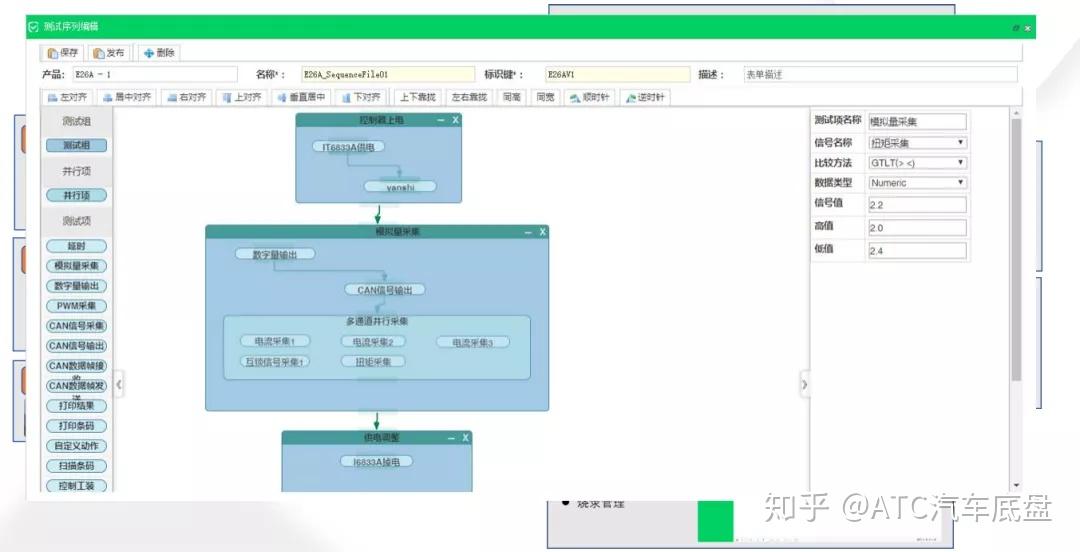The width and height of the screenshot is (1080, 552).
Task: Select the 打印条码 palette item
Action: (76, 426)
